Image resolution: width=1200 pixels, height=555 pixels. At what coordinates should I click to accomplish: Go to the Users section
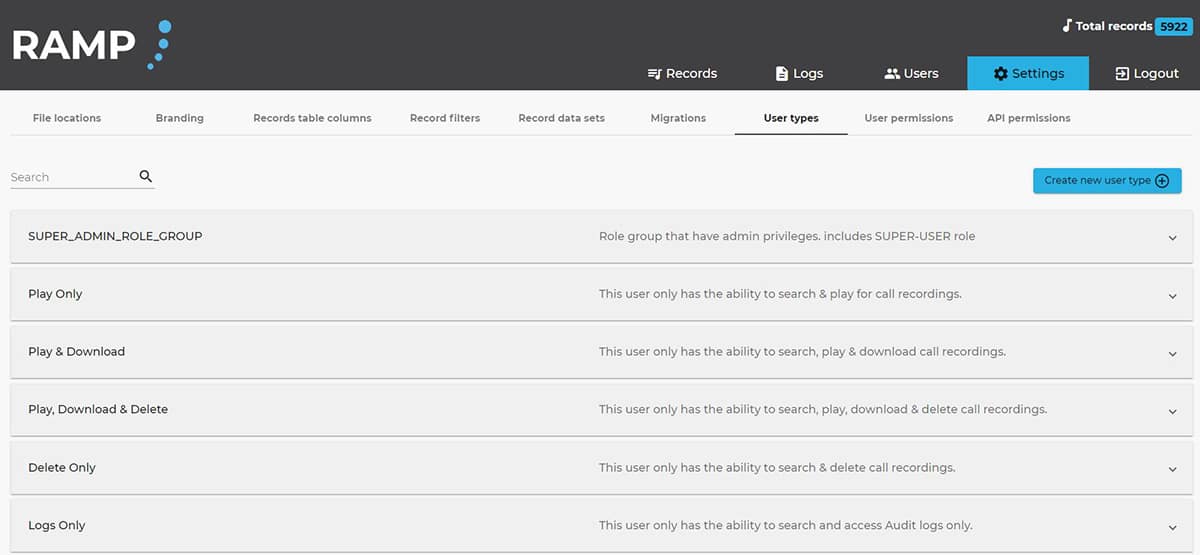click(911, 73)
